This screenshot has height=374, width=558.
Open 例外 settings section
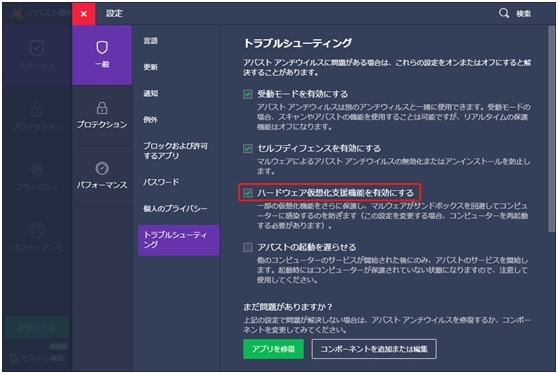pyautogui.click(x=150, y=120)
